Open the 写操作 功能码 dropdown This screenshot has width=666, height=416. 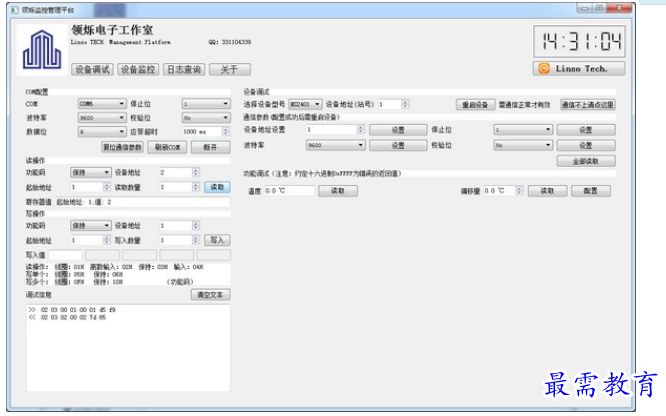[x=90, y=226]
